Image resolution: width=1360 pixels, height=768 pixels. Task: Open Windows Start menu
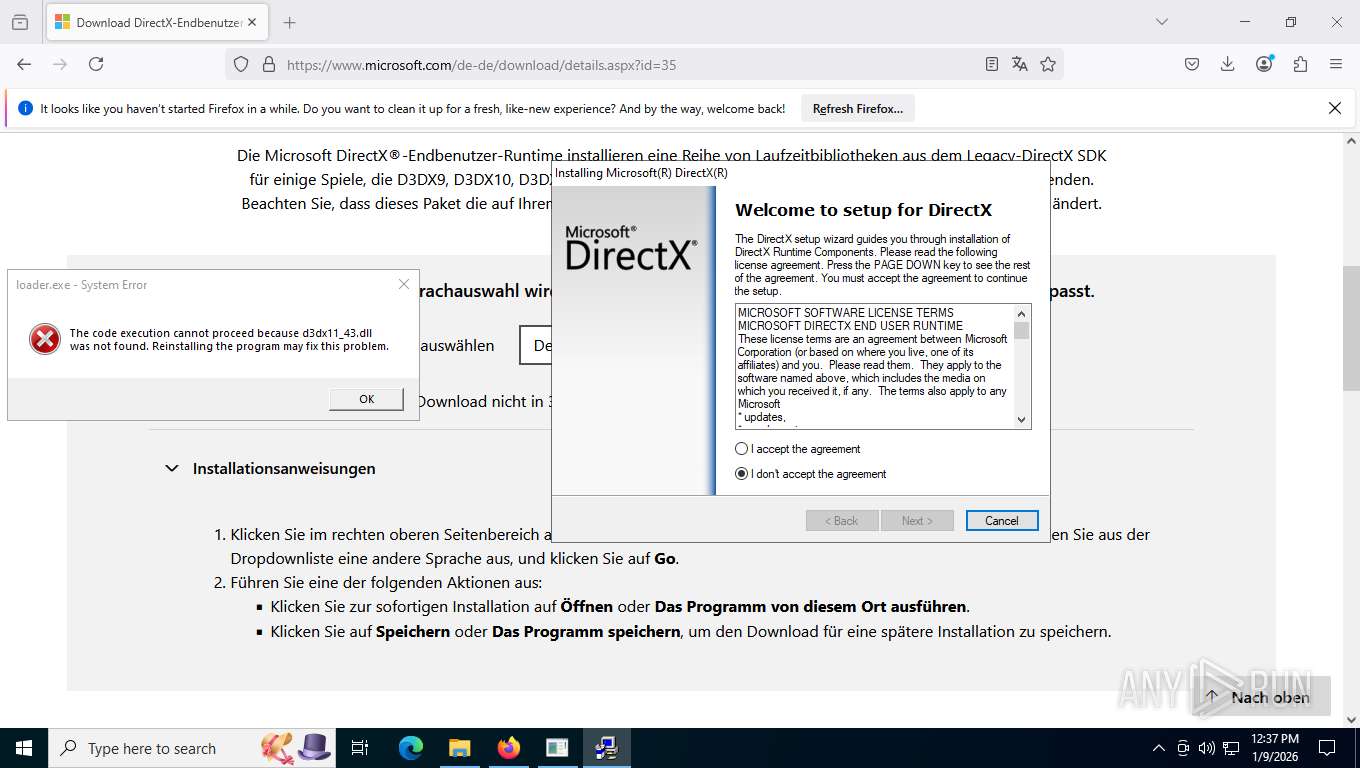pyautogui.click(x=24, y=748)
